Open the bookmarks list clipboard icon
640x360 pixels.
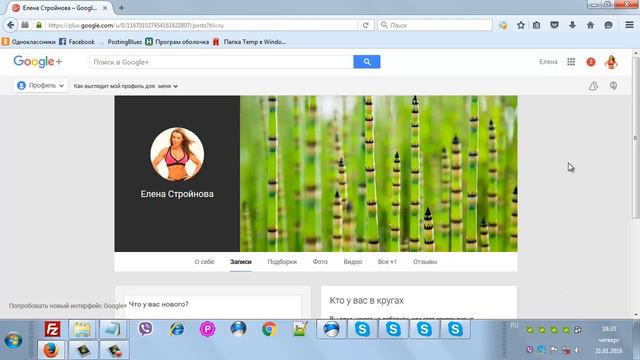point(536,25)
